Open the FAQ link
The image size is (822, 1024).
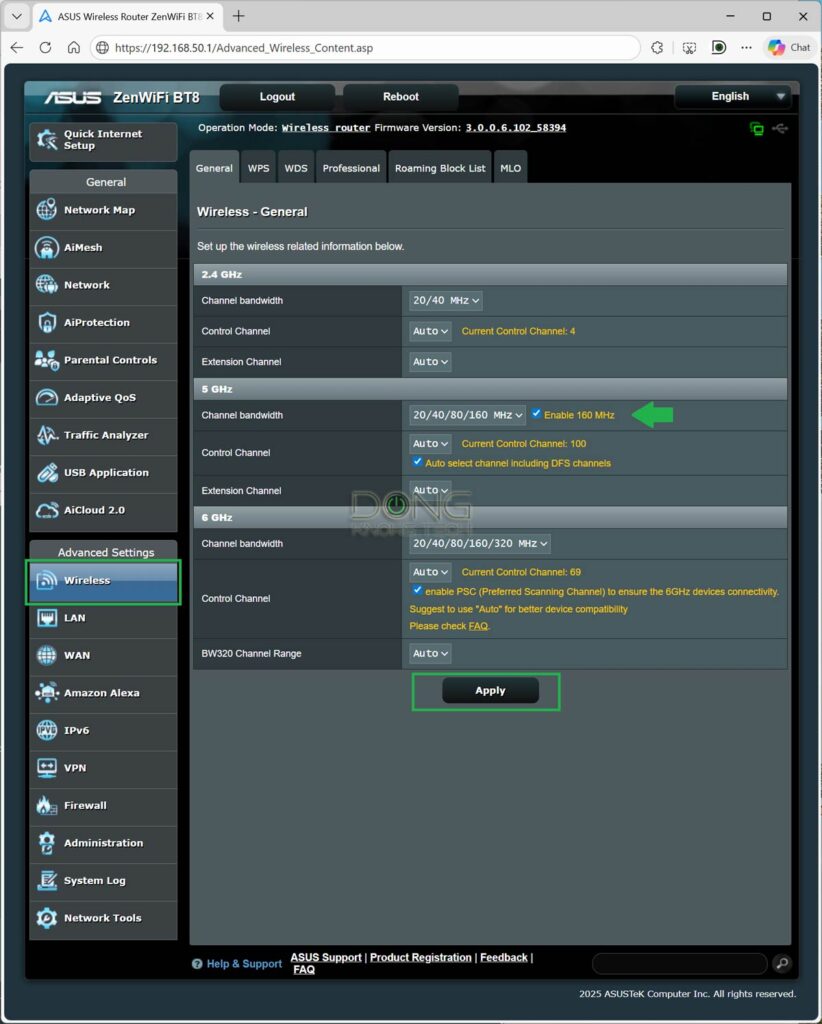coord(479,626)
